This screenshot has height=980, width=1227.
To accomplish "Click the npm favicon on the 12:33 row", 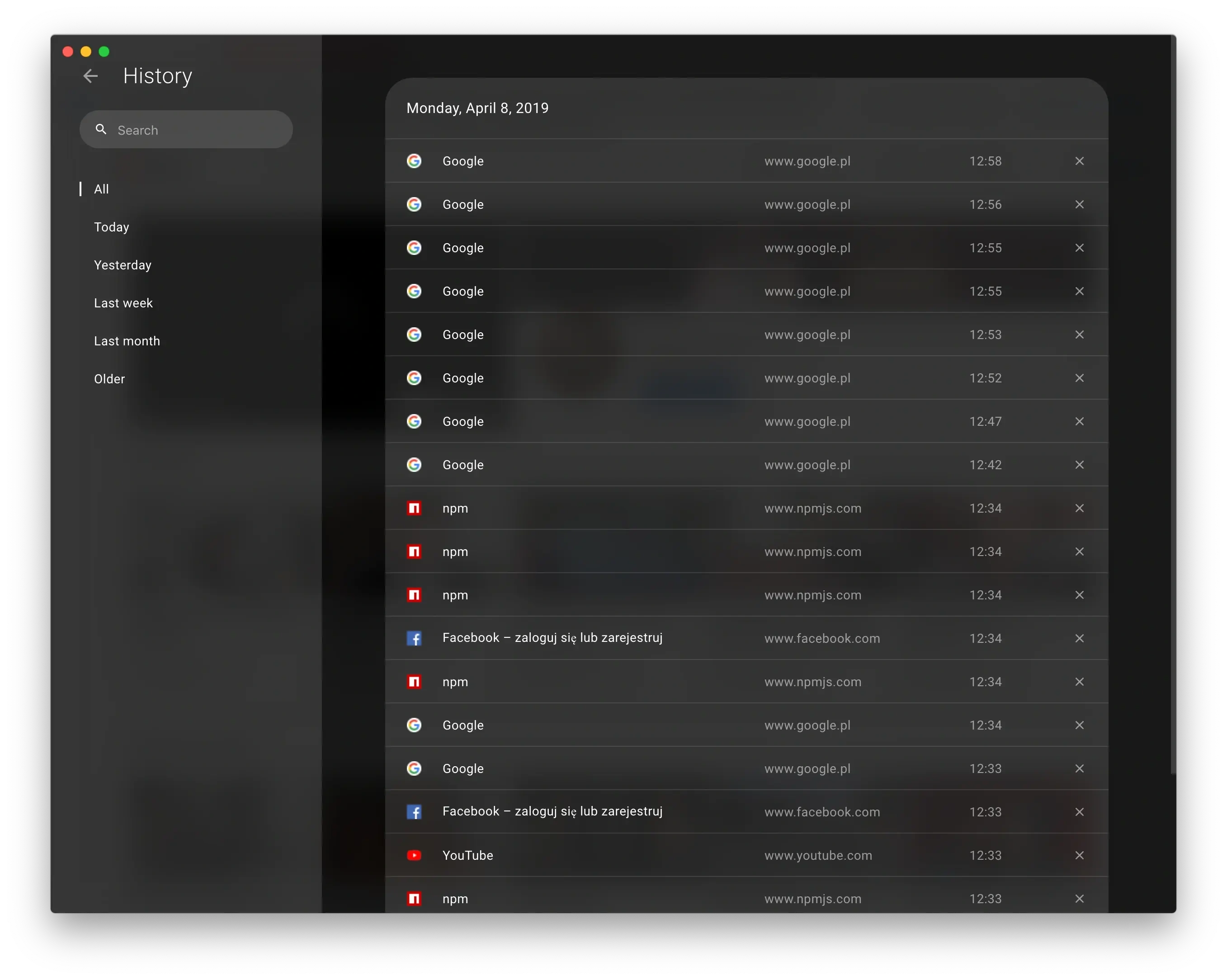I will pos(414,899).
